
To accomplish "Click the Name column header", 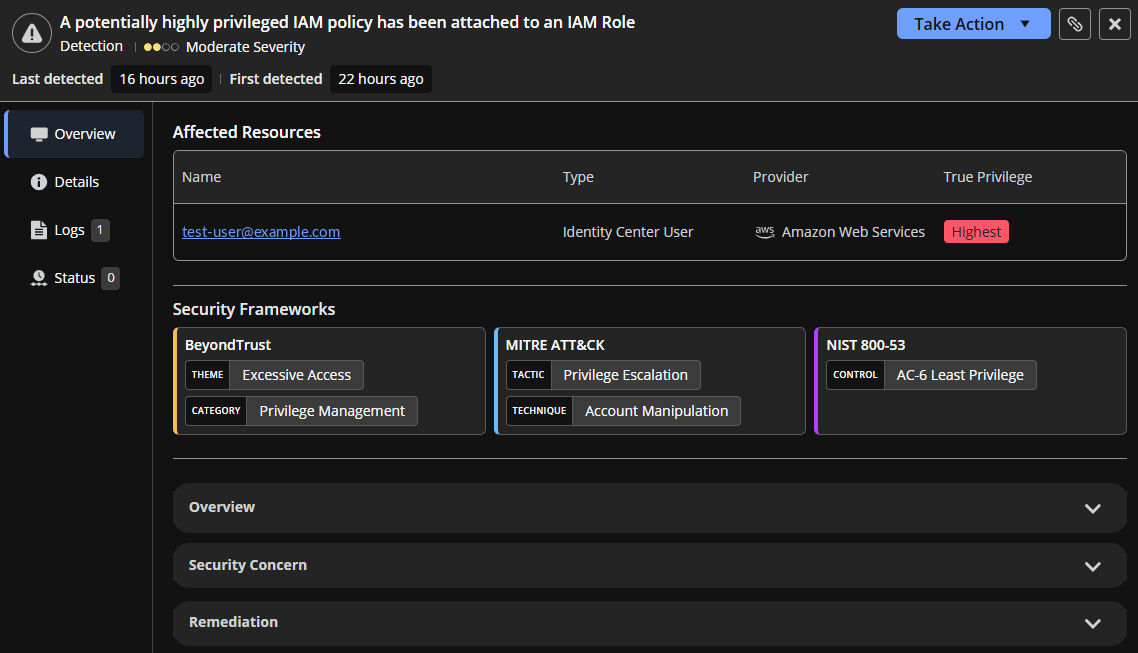I will 202,177.
